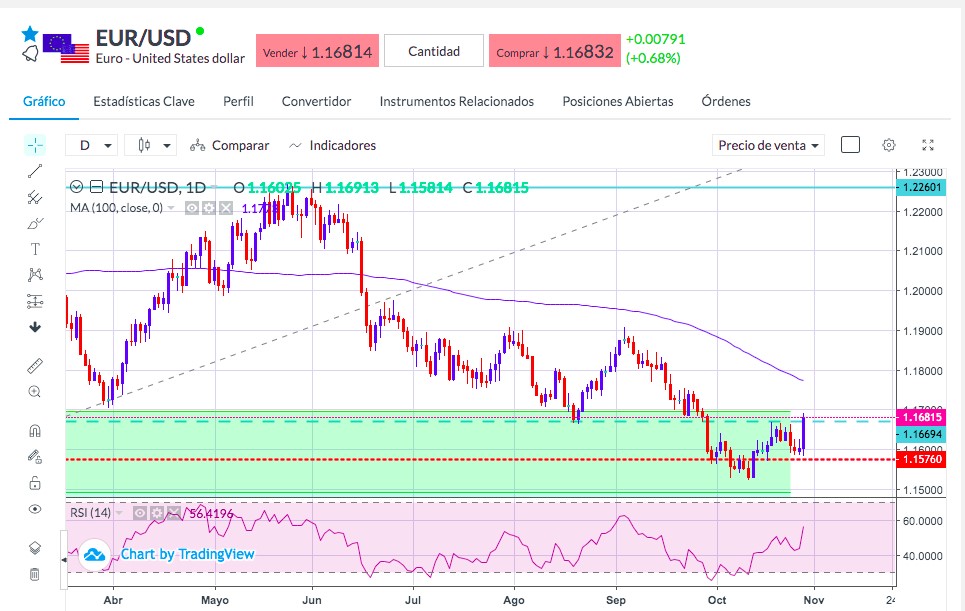Image resolution: width=965 pixels, height=611 pixels.
Task: Remove the RSI indicator with X
Action: pyautogui.click(x=174, y=513)
